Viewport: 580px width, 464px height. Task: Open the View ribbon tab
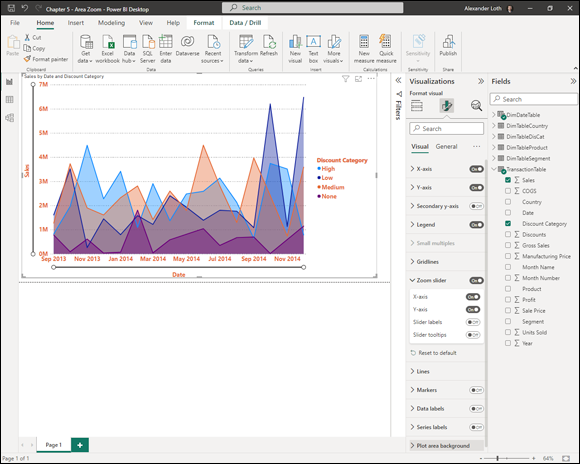pyautogui.click(x=146, y=23)
